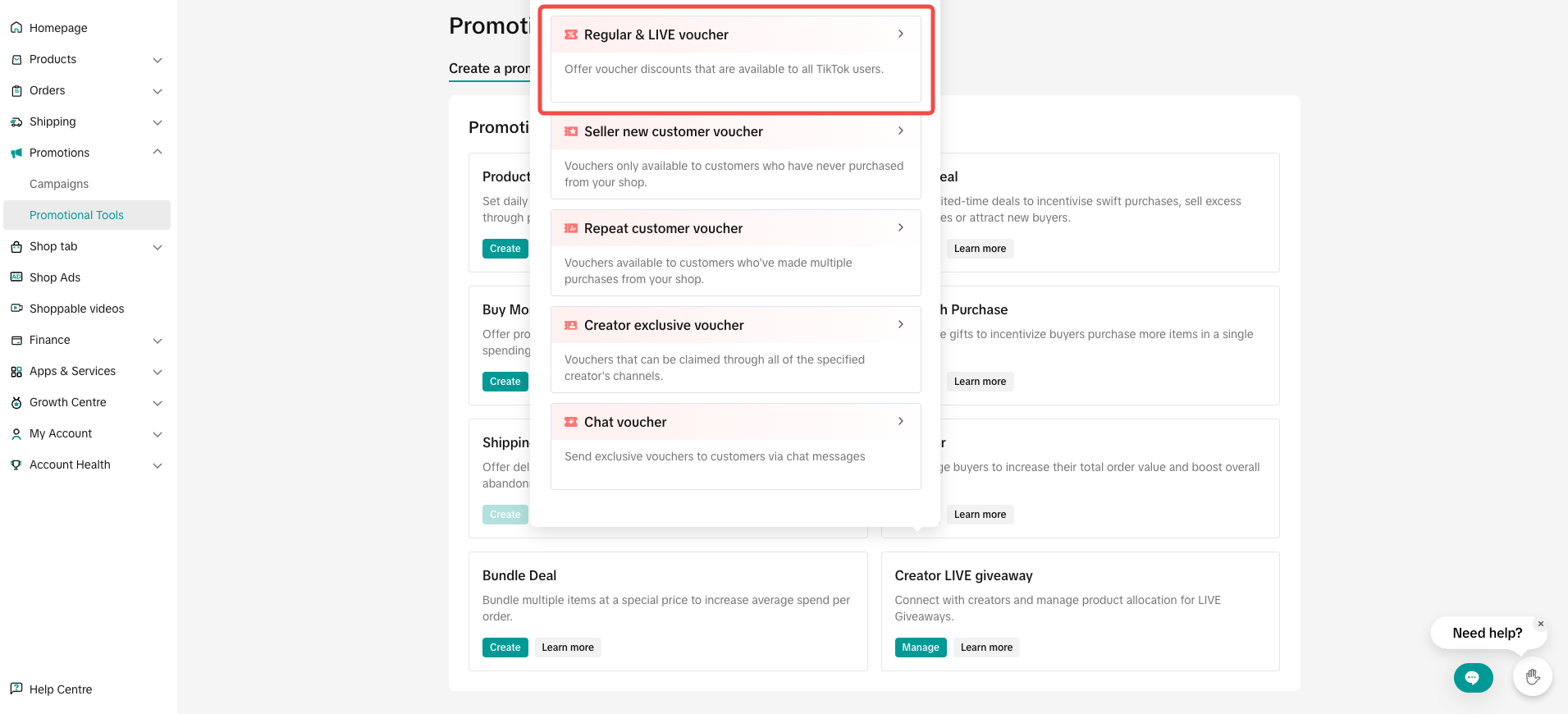Click the Shop Ads icon in sidebar
This screenshot has width=1568, height=714.
tap(16, 277)
